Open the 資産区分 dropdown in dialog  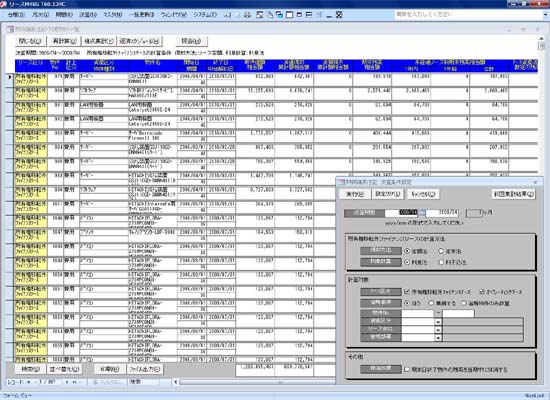438,321
